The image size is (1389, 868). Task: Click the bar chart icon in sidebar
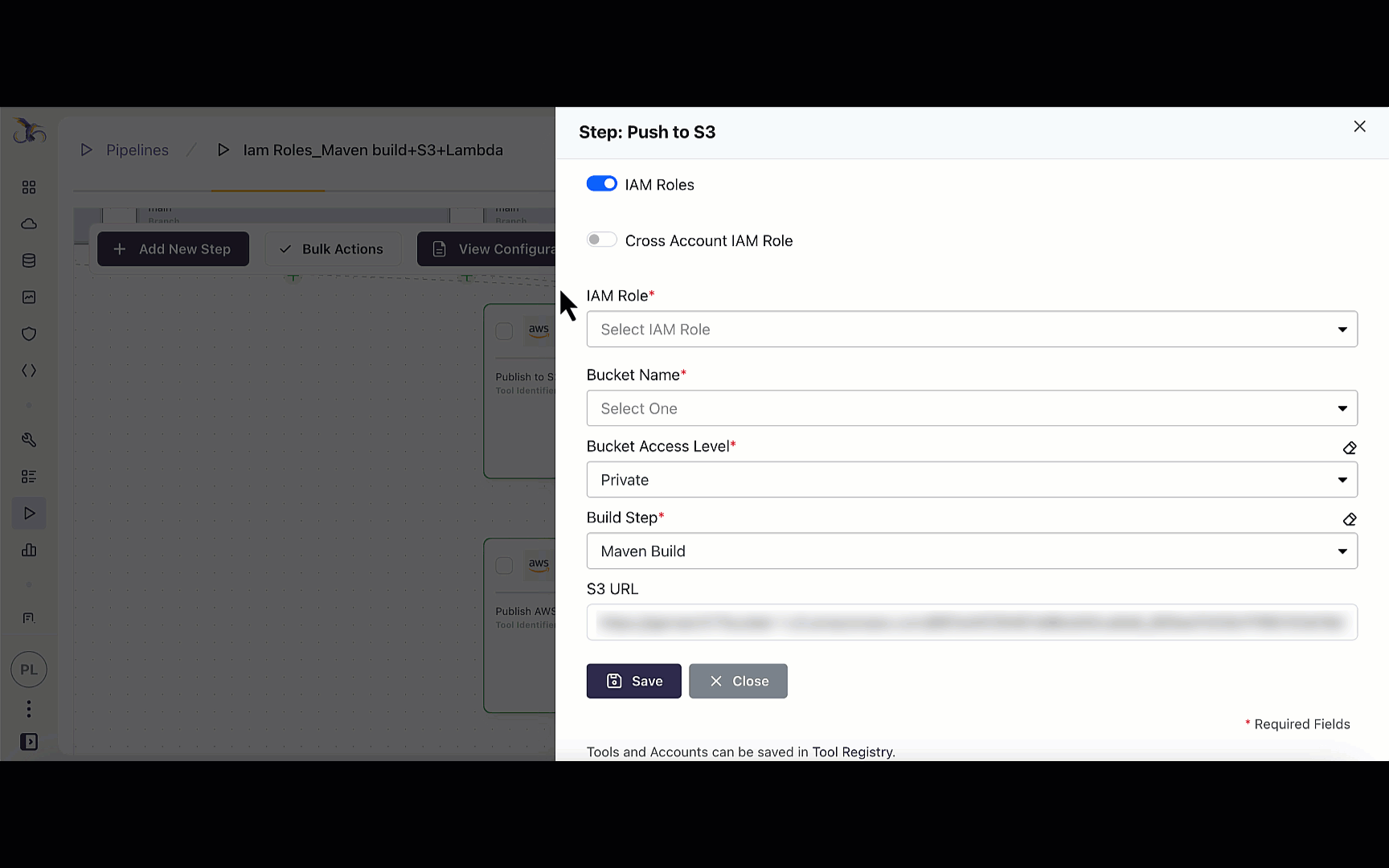coord(29,550)
